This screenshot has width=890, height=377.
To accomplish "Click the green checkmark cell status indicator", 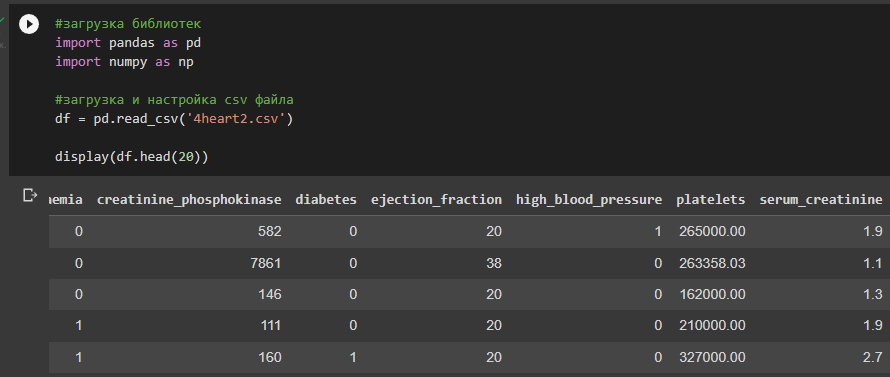I will 2,19.
